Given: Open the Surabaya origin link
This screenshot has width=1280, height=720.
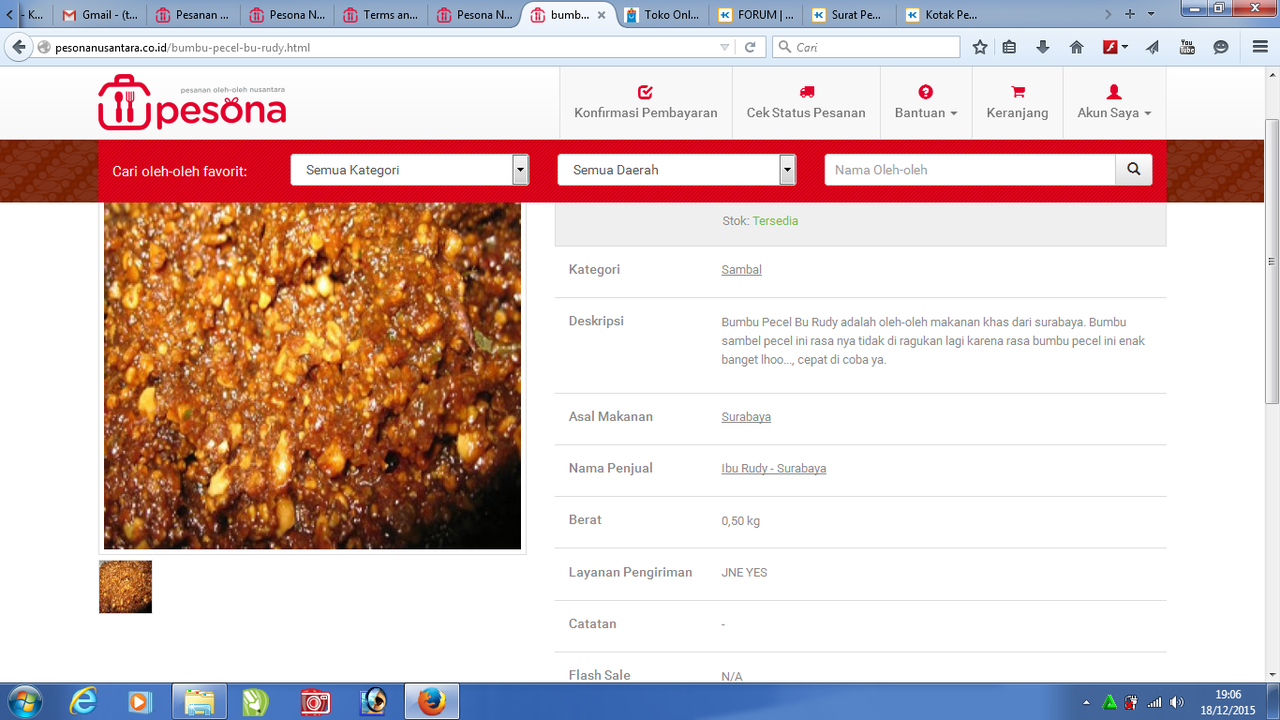Looking at the screenshot, I should tap(746, 417).
